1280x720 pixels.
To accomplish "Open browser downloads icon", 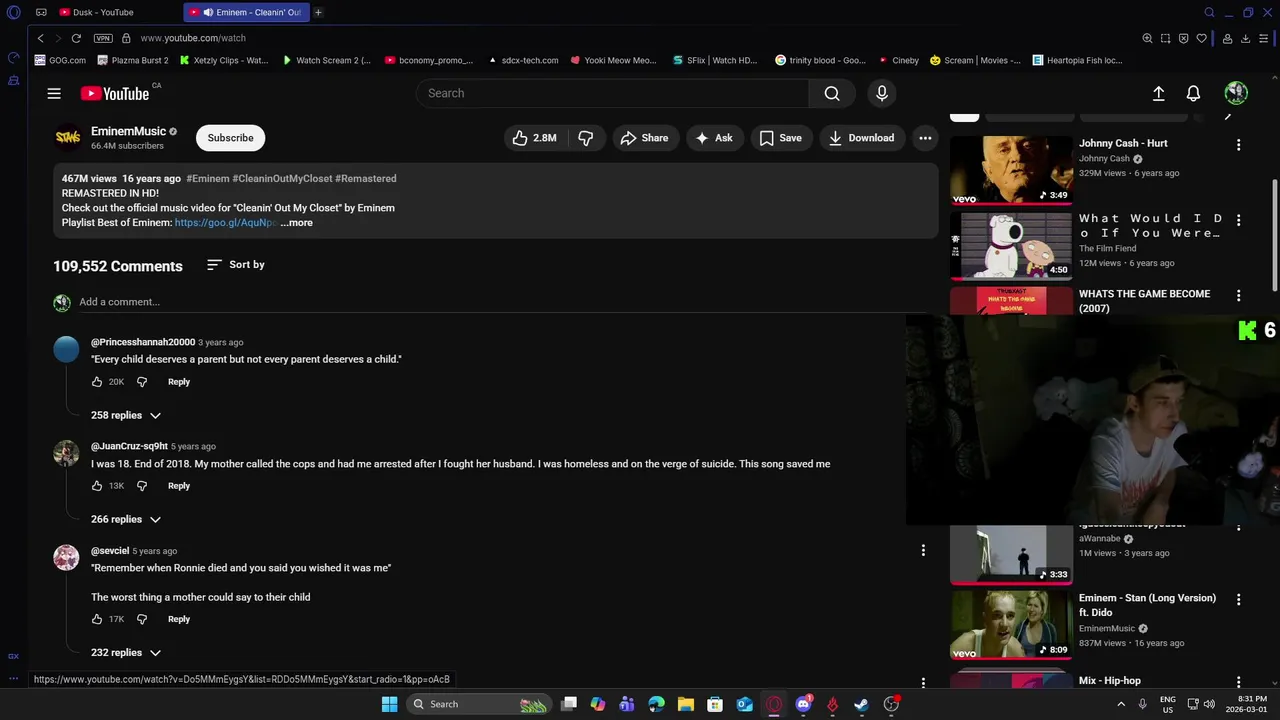I will [1245, 38].
